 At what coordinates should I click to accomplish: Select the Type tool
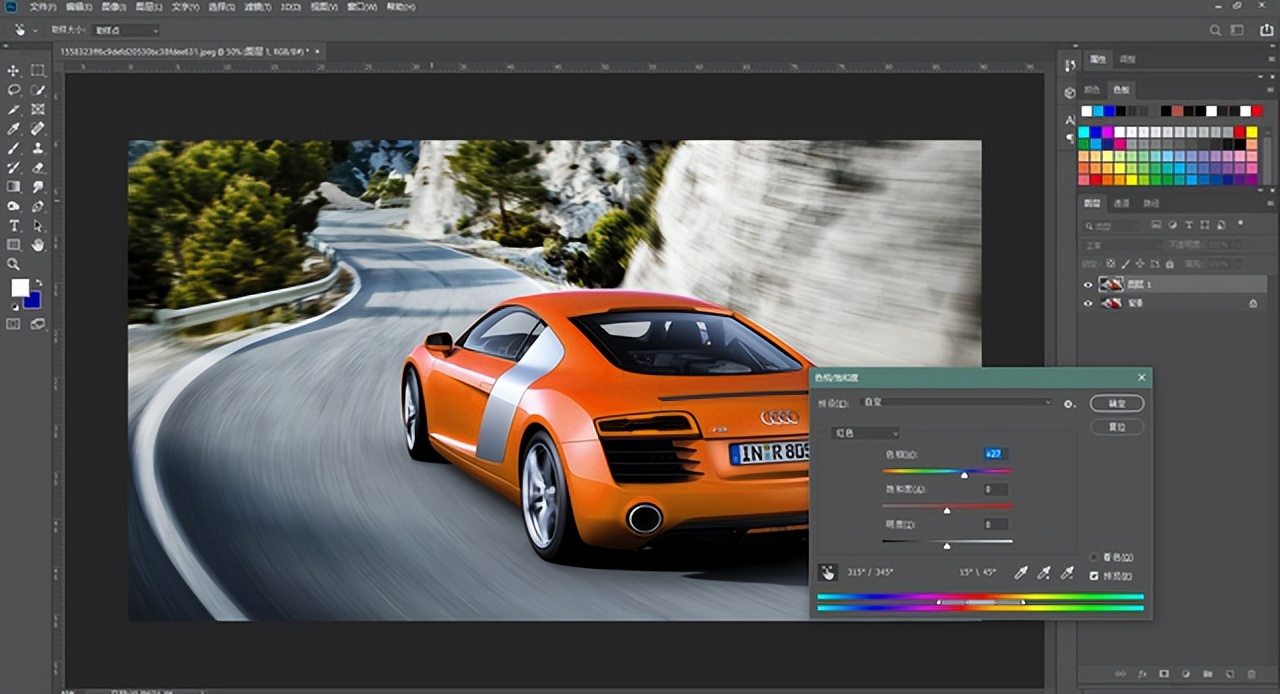[x=14, y=226]
